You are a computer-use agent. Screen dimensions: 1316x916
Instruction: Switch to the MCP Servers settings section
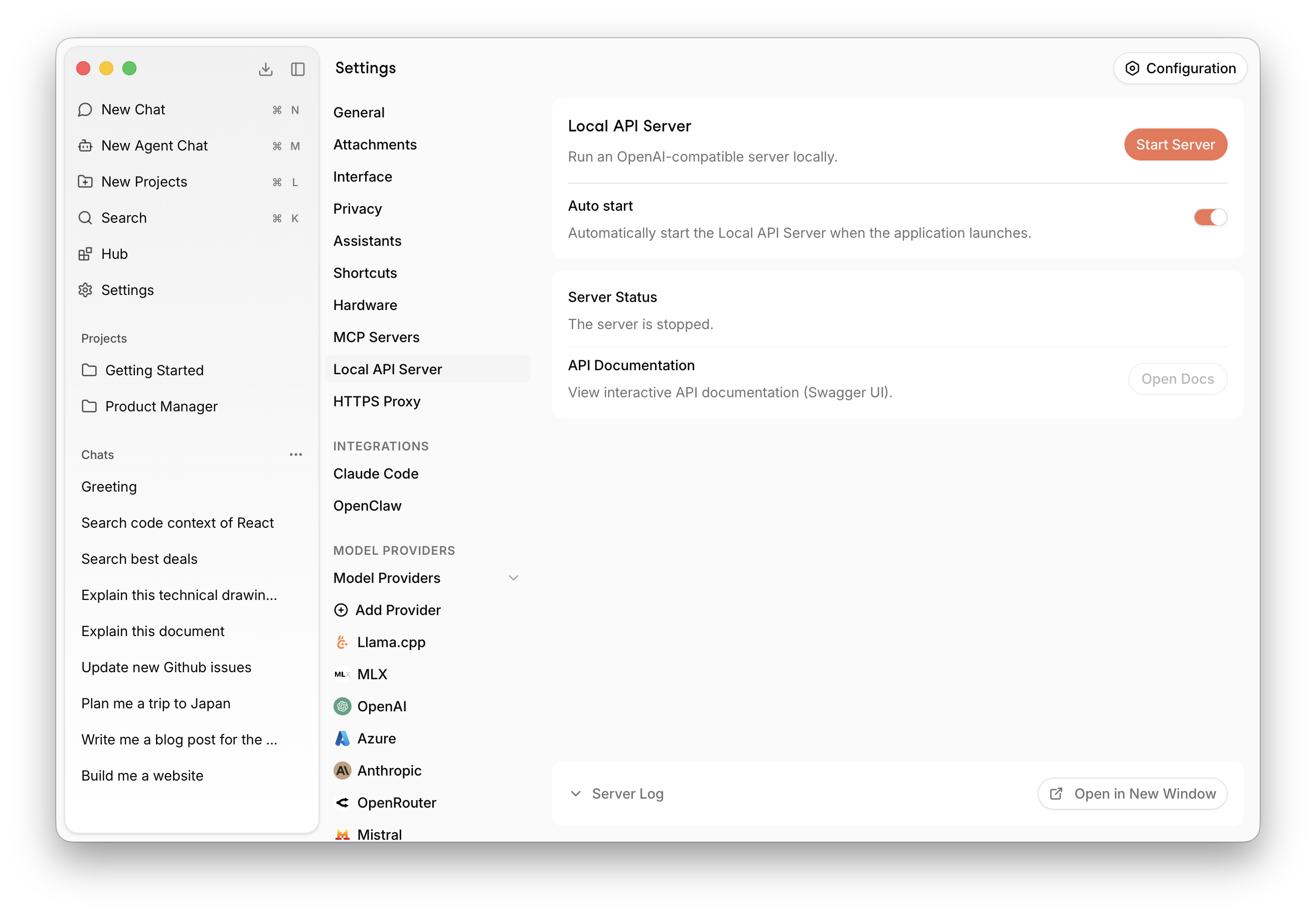(x=376, y=337)
